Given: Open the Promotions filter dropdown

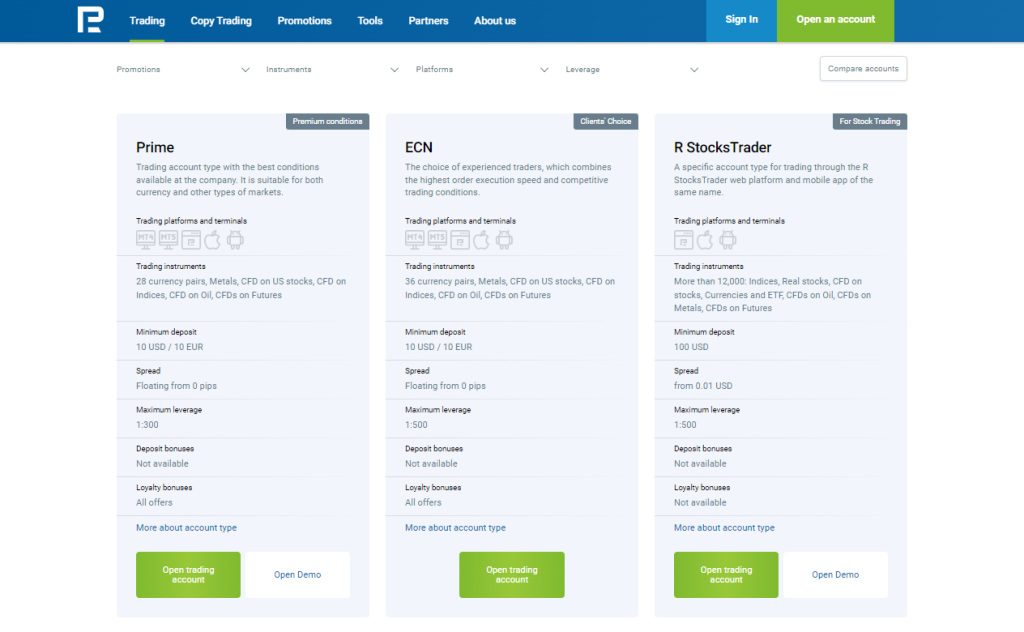Looking at the screenshot, I should pos(181,70).
